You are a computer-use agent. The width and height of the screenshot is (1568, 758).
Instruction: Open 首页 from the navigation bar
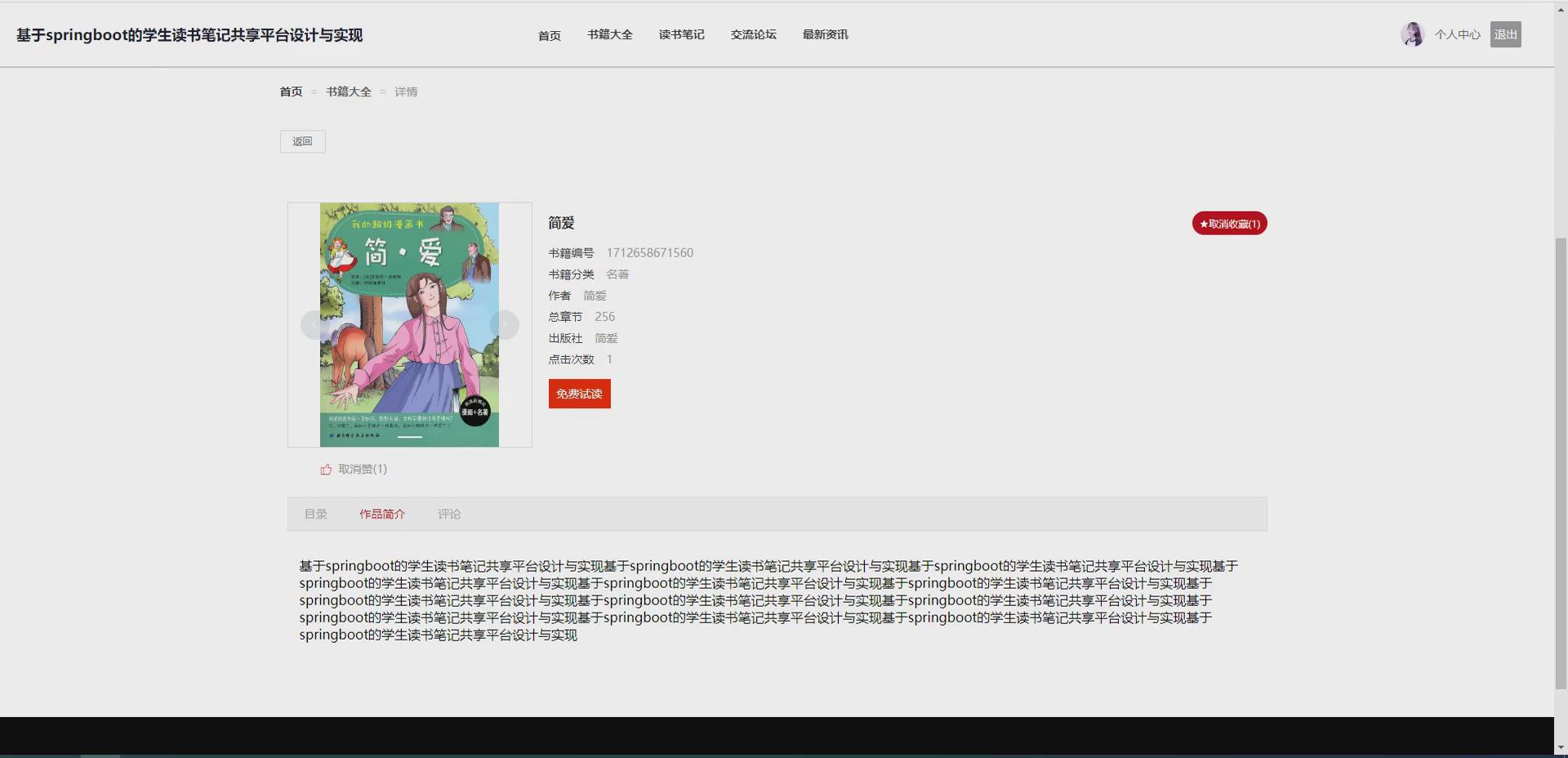[x=549, y=35]
